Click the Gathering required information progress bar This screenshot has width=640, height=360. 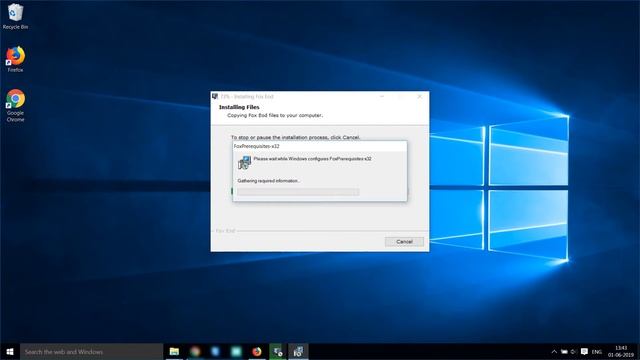[x=298, y=192]
